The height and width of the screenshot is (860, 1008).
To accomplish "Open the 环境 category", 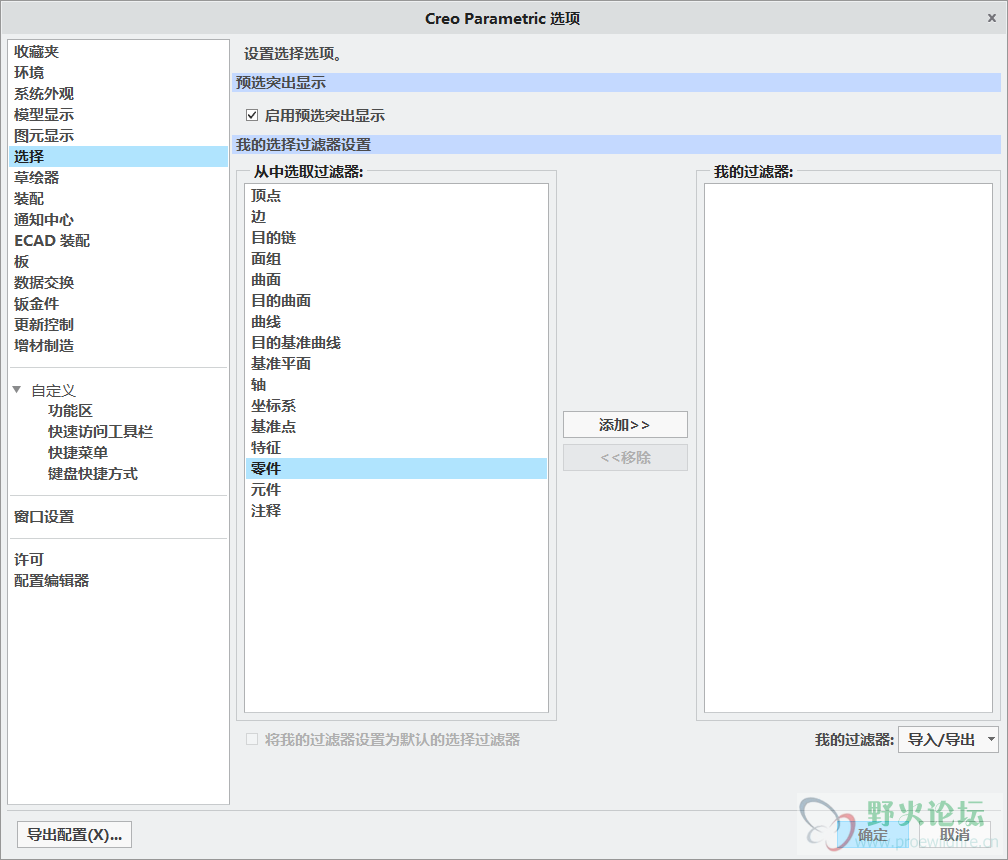I will [x=119, y=73].
